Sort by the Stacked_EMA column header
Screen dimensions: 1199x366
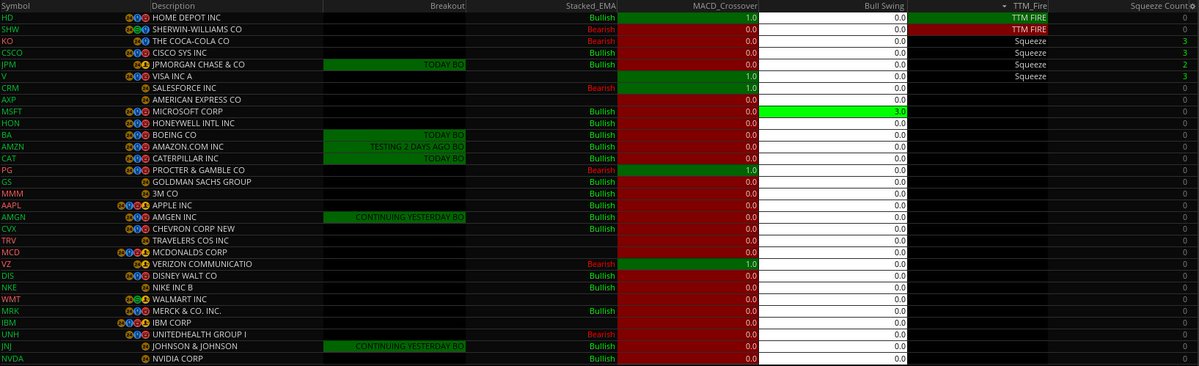click(x=542, y=6)
